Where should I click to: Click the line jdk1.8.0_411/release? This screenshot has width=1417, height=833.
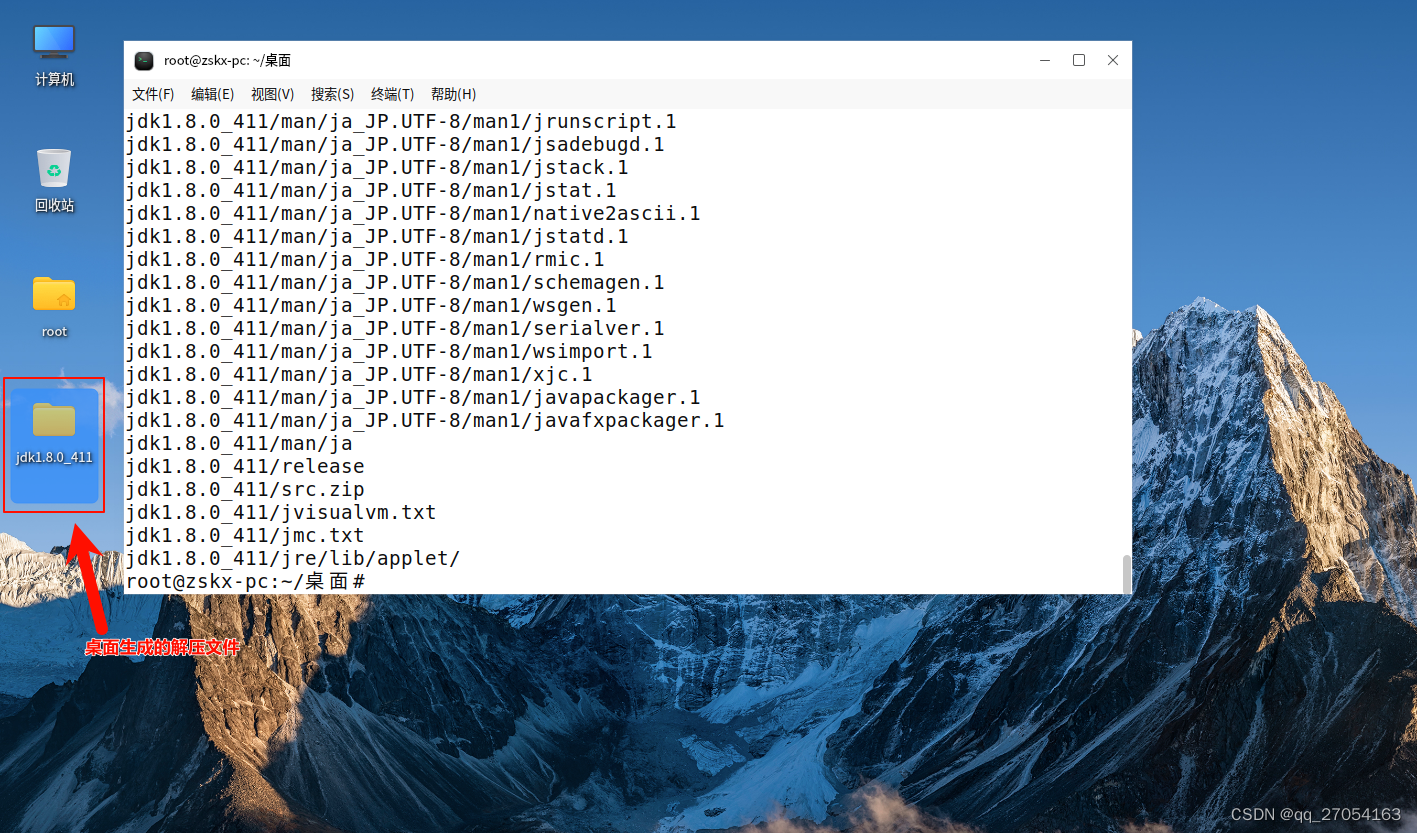[x=245, y=466]
